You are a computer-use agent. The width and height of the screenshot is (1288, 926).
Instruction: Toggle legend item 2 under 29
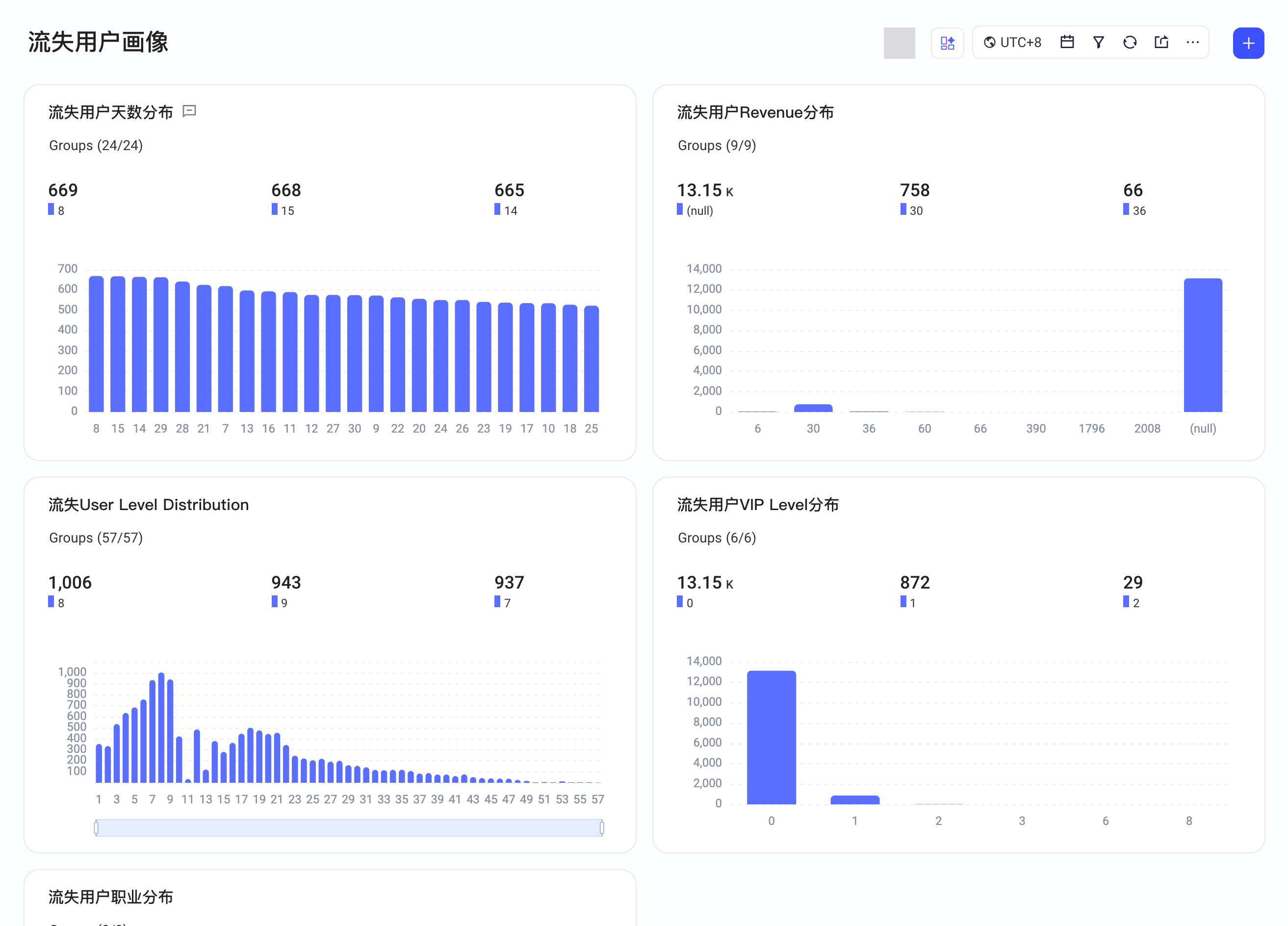click(x=1131, y=602)
